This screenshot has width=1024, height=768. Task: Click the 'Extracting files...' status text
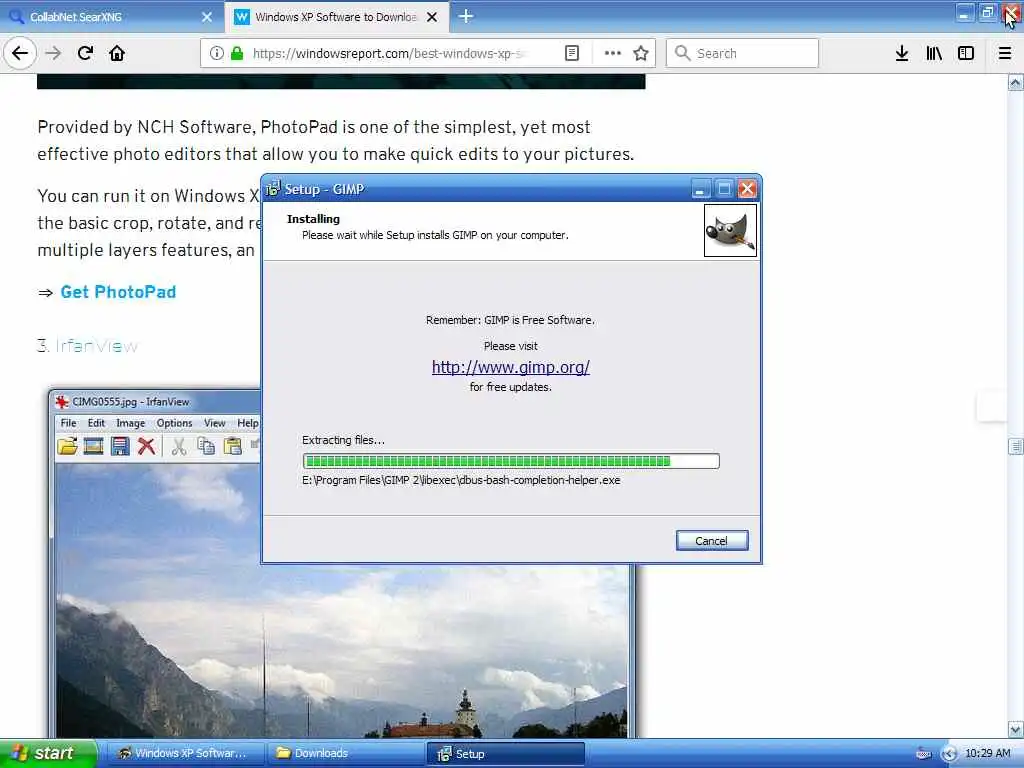(344, 440)
